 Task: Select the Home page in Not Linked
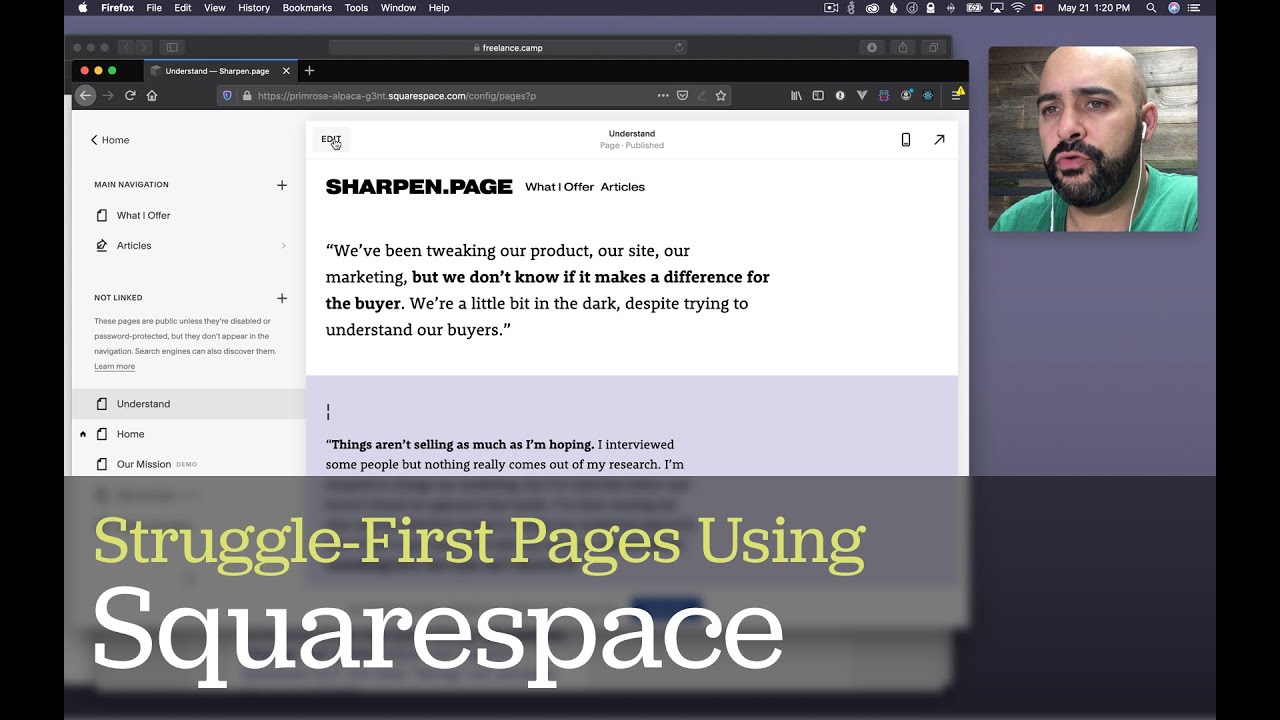188,434
